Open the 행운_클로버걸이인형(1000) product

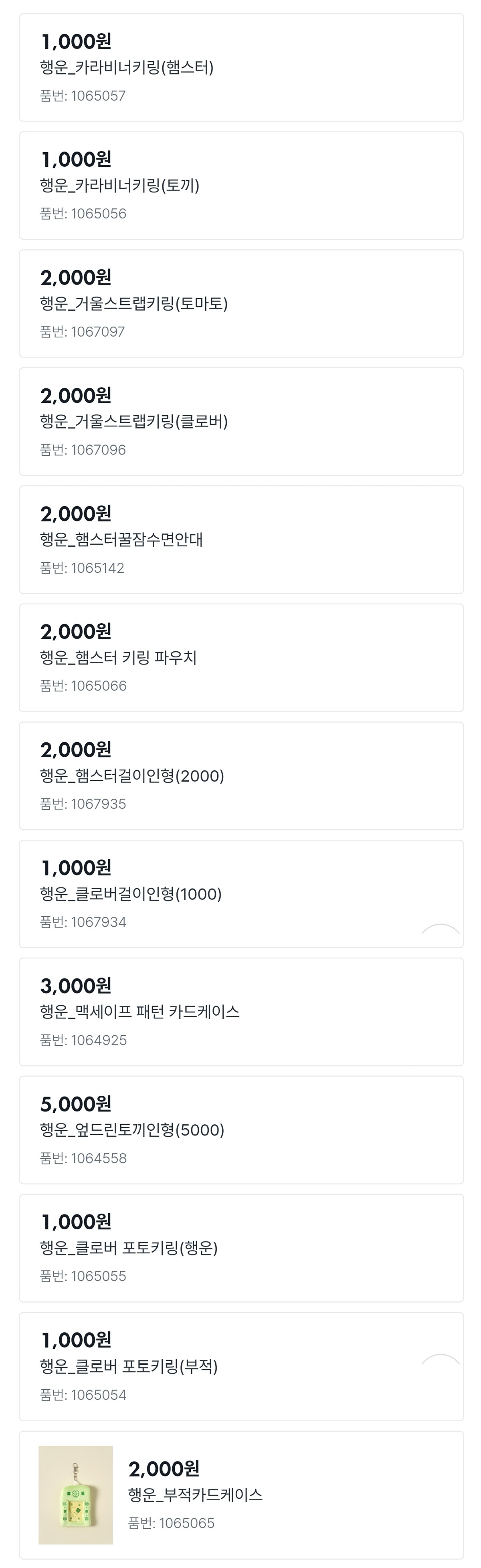point(131,894)
